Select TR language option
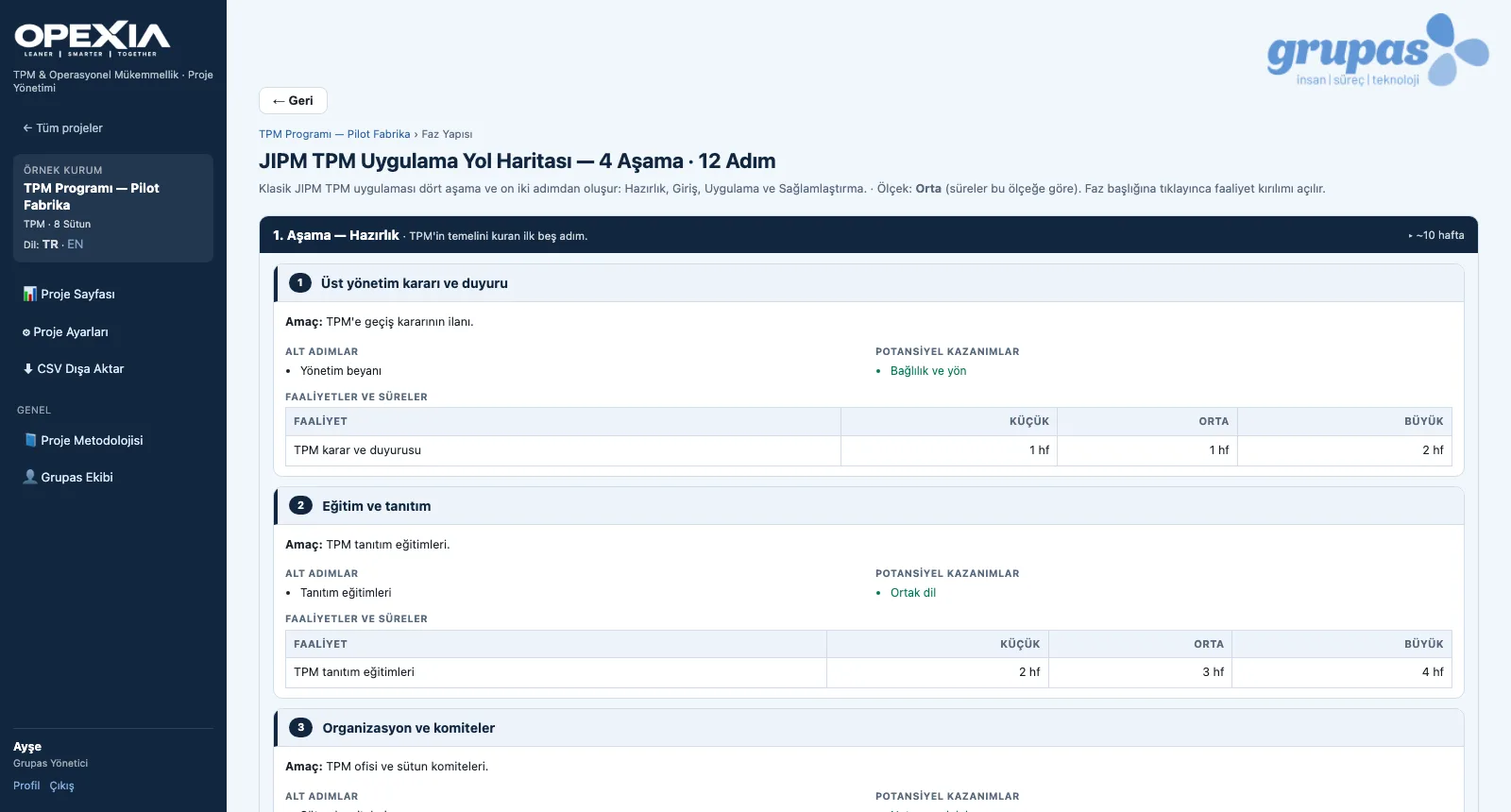The image size is (1511, 812). [x=50, y=244]
